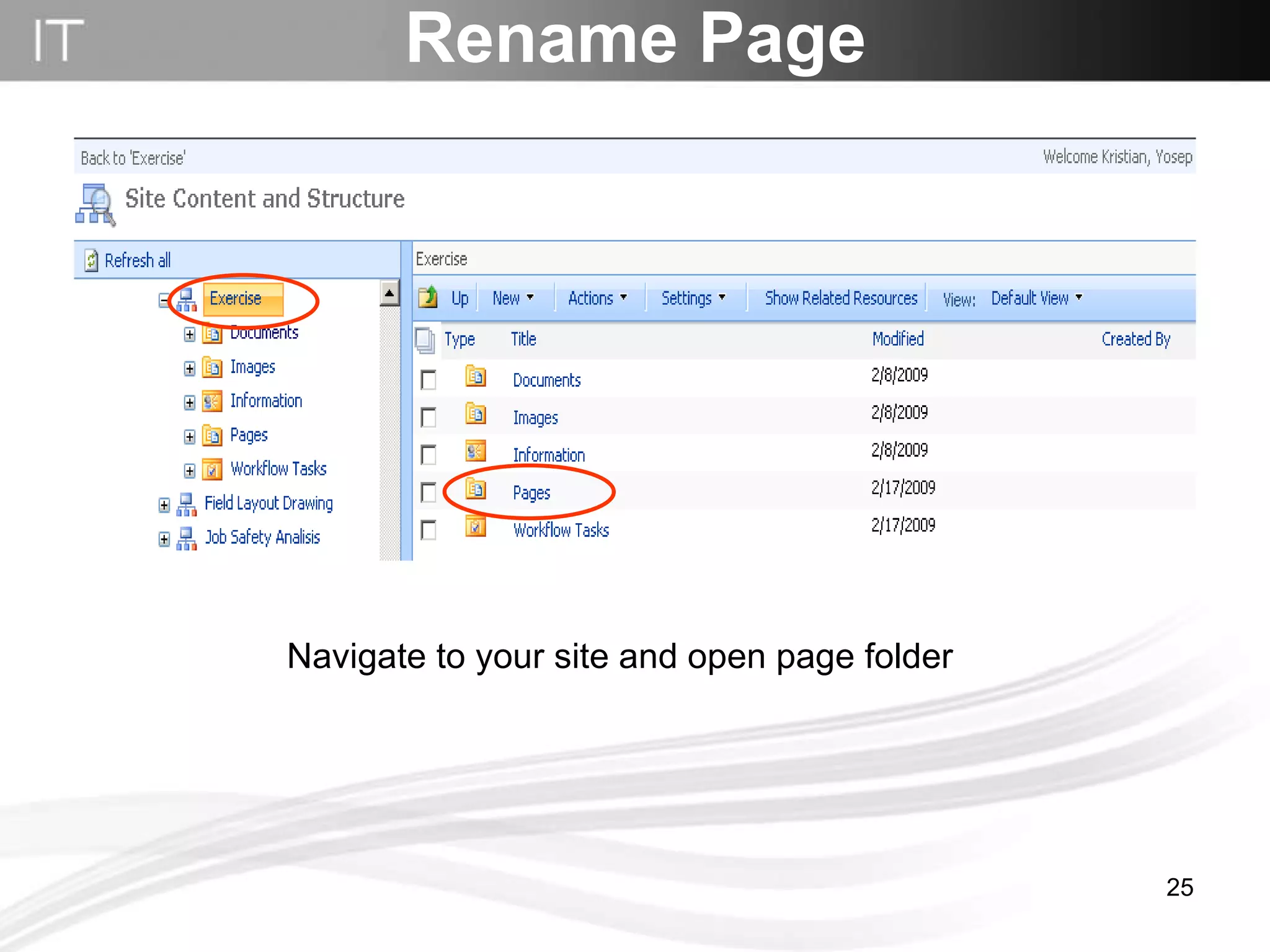Sort by the Modified column header
This screenshot has width=1270, height=952.
coord(898,339)
